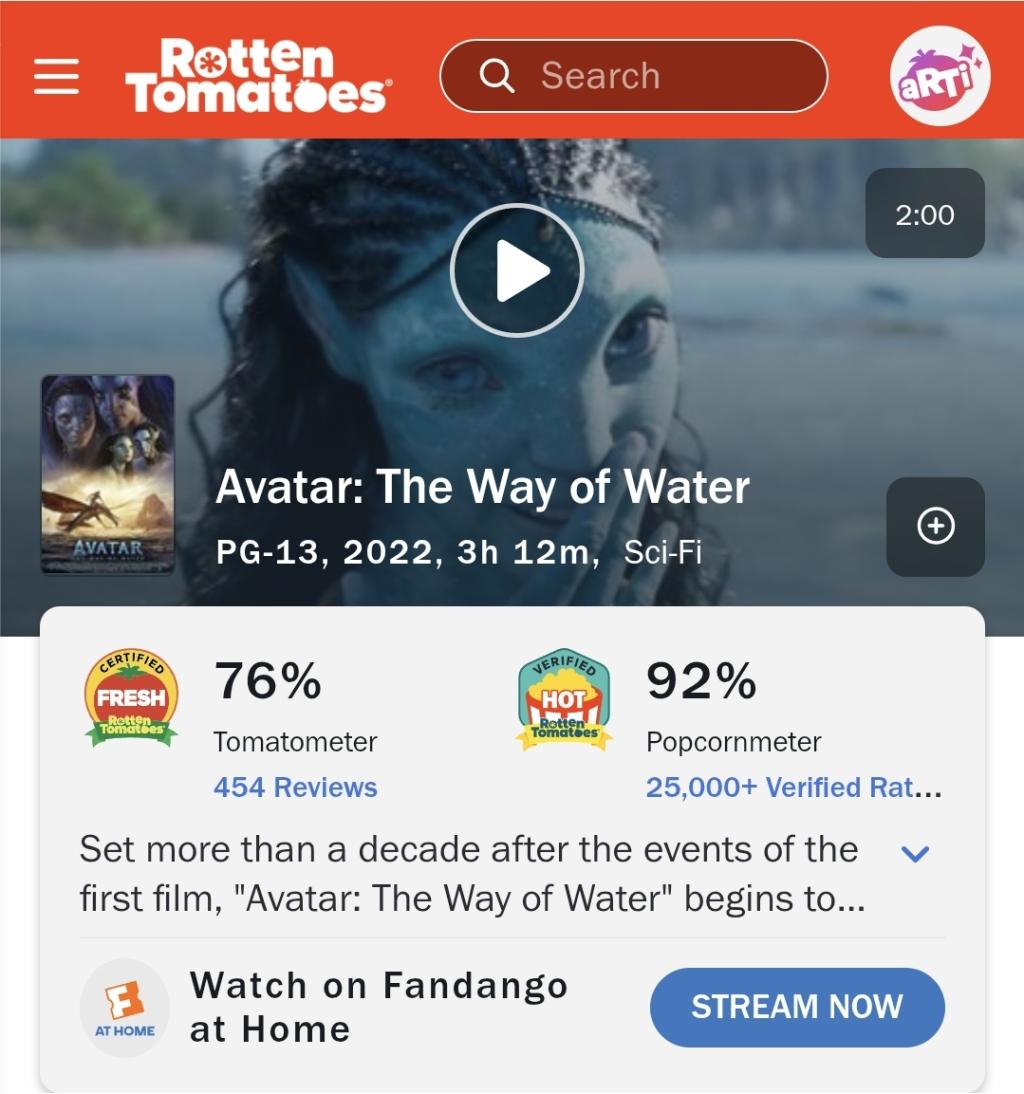The height and width of the screenshot is (1094, 1024).
Task: Open the aRTi assistant avatar
Action: pos(940,75)
